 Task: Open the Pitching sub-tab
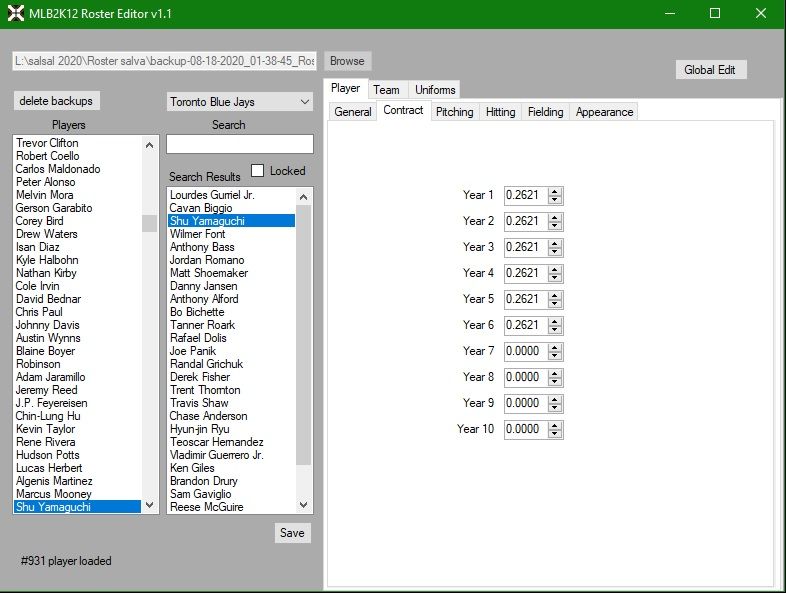[455, 112]
